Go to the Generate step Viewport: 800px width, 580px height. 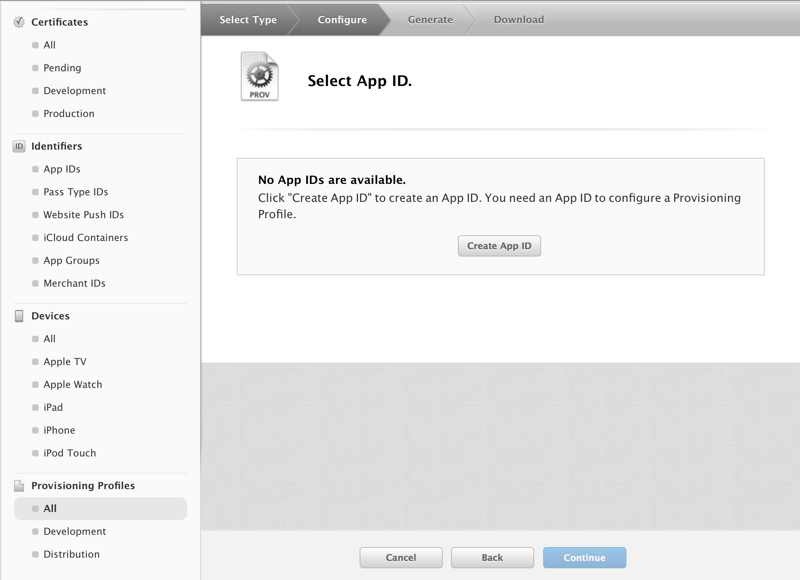click(430, 20)
